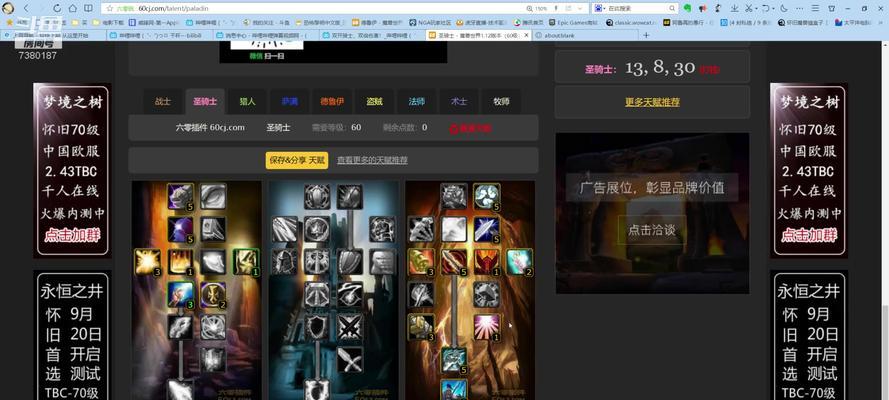This screenshot has width=889, height=400.
Task: Click Deflection sword talent in Retribution
Action: coord(486,229)
